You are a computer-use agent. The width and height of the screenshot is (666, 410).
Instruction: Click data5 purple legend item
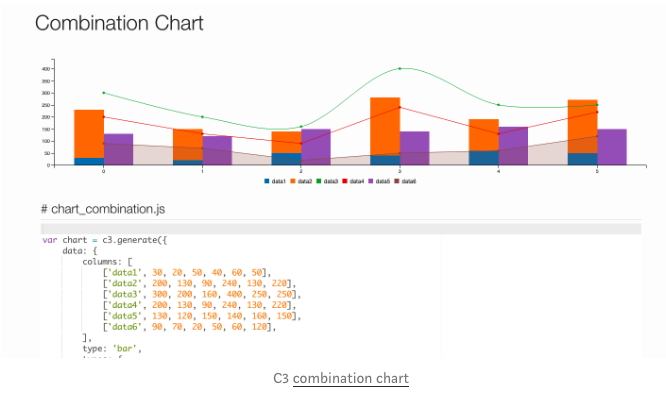(376, 181)
